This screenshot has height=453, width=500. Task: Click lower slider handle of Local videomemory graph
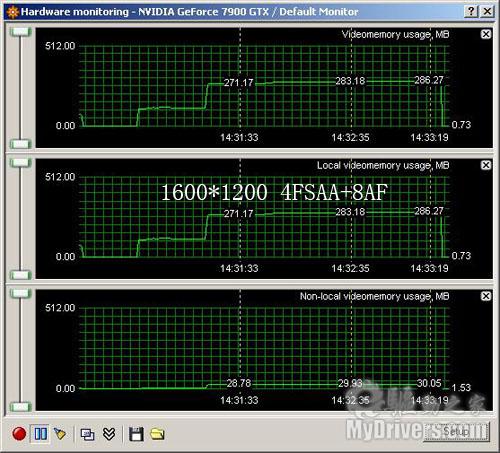click(21, 275)
